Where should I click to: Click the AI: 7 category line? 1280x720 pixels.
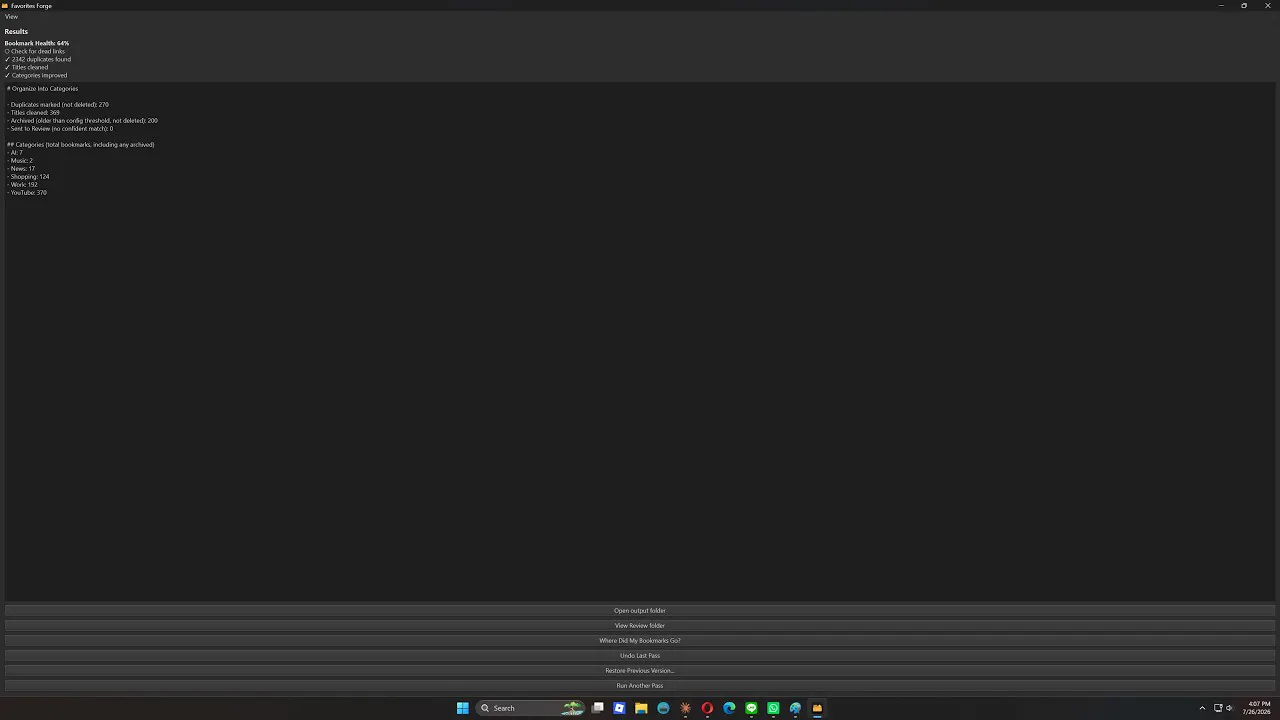point(15,153)
